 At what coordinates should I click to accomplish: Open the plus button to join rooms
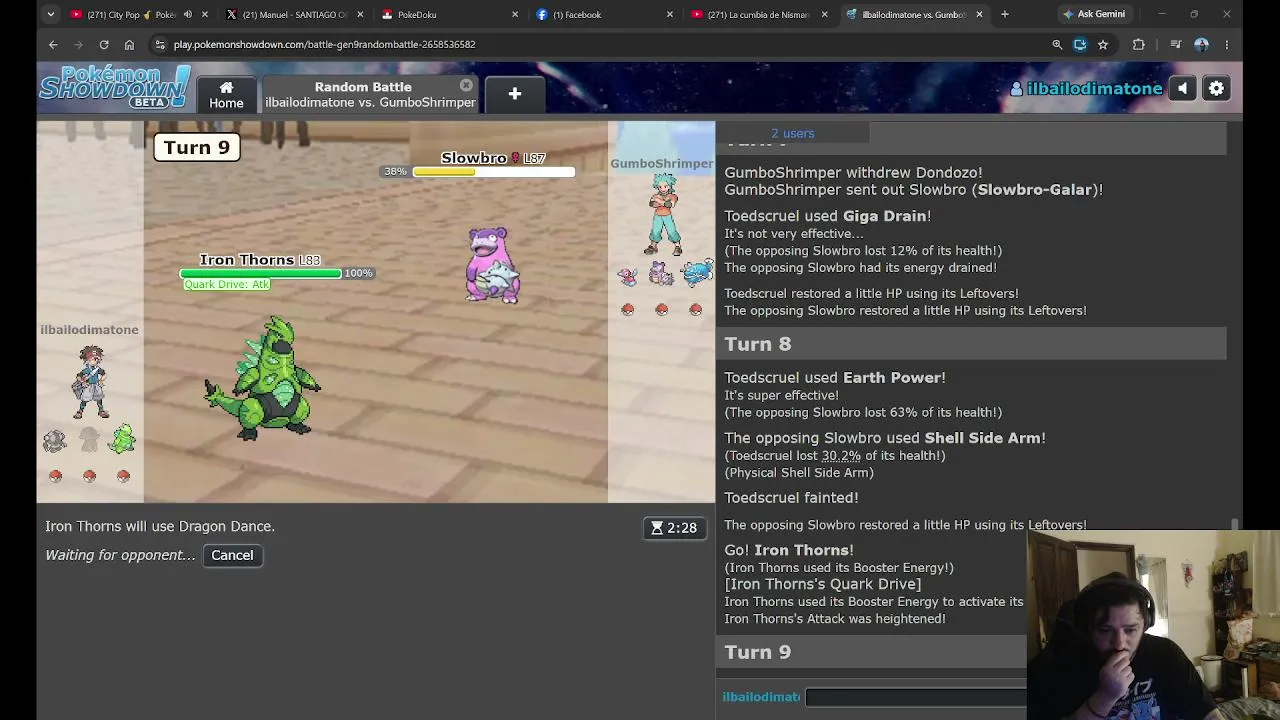[514, 94]
